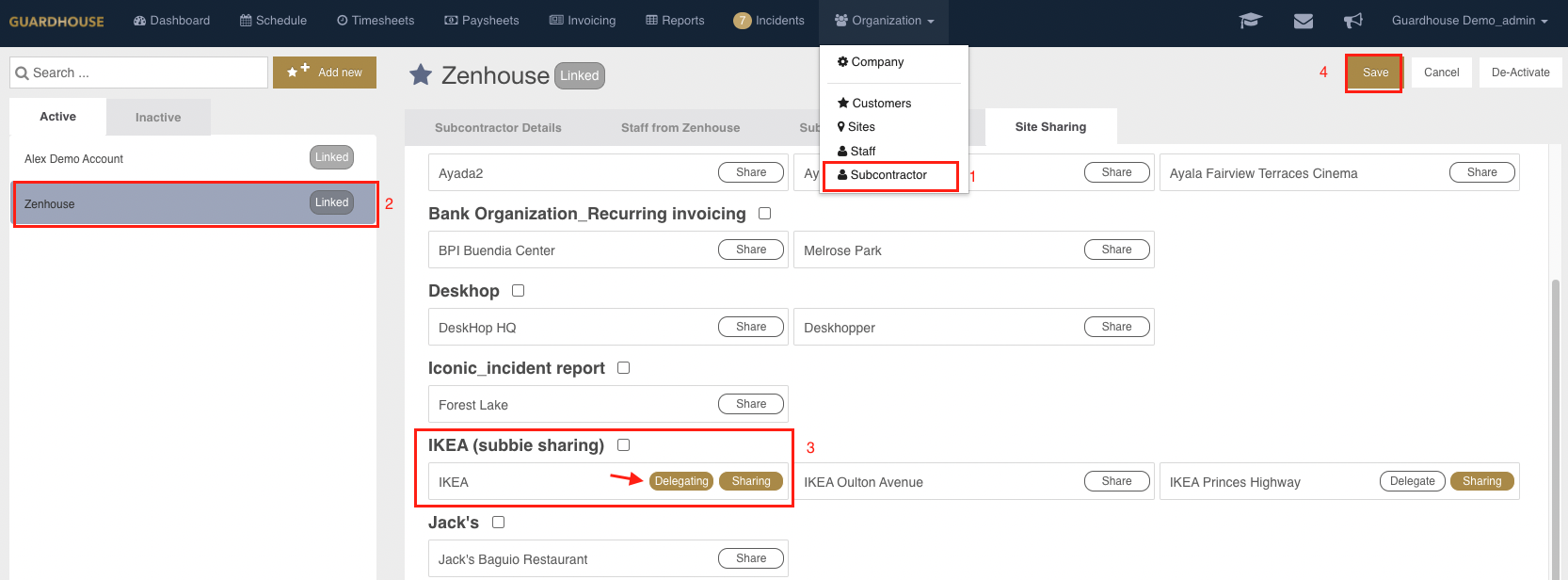Open the Site Sharing tab
The image size is (1568, 580).
1050,127
